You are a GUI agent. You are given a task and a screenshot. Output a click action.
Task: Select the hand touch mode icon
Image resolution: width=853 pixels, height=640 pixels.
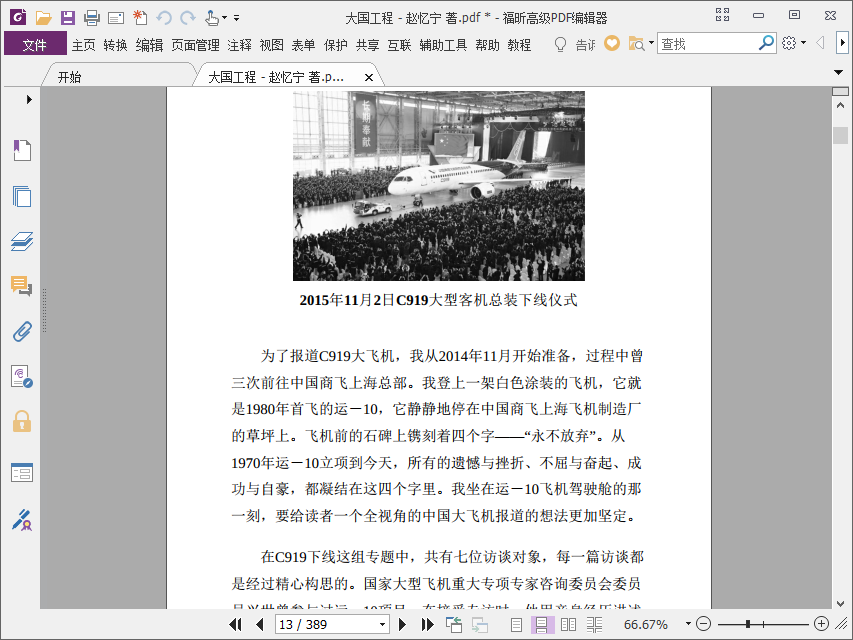pyautogui.click(x=212, y=18)
